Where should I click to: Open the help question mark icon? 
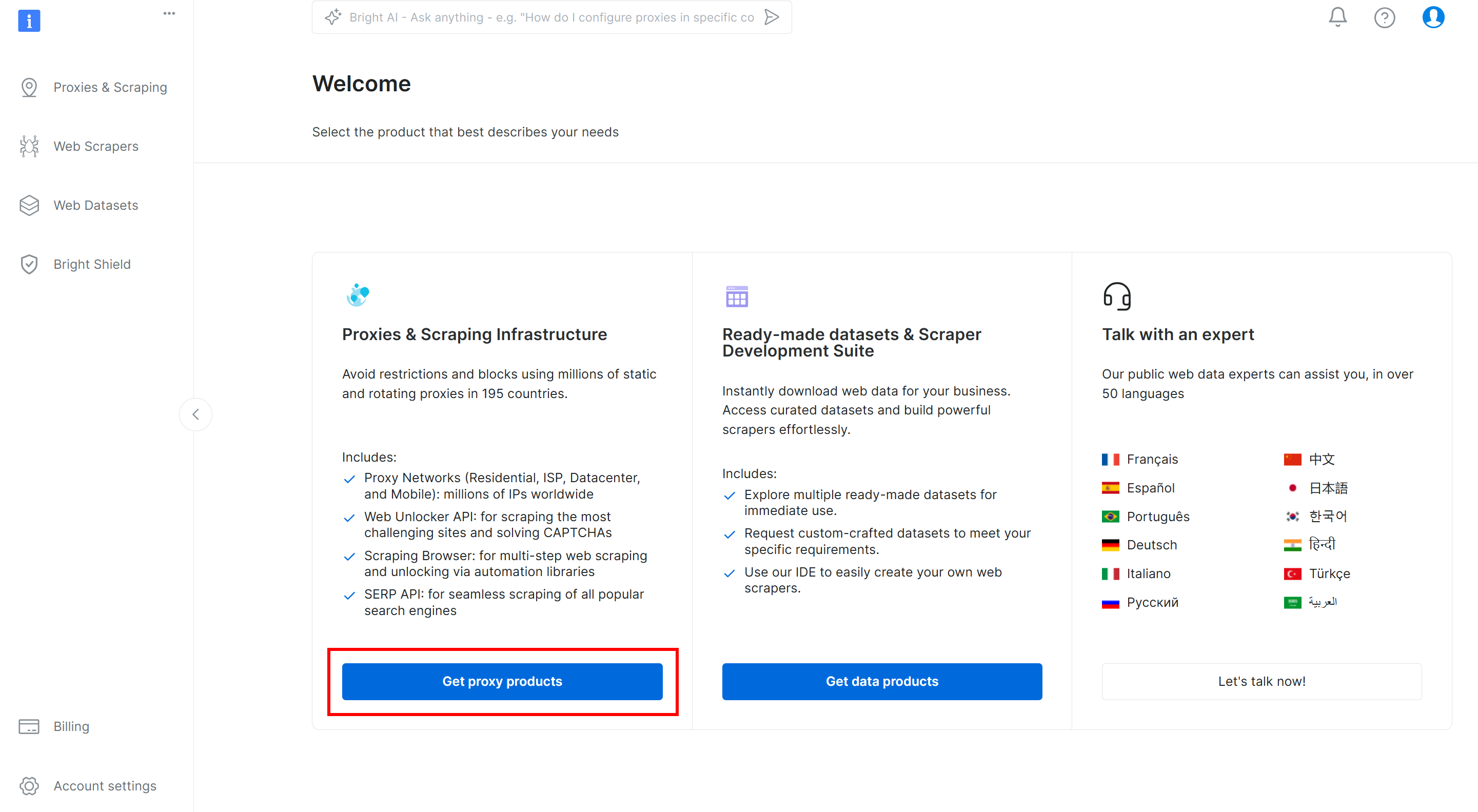[1385, 17]
